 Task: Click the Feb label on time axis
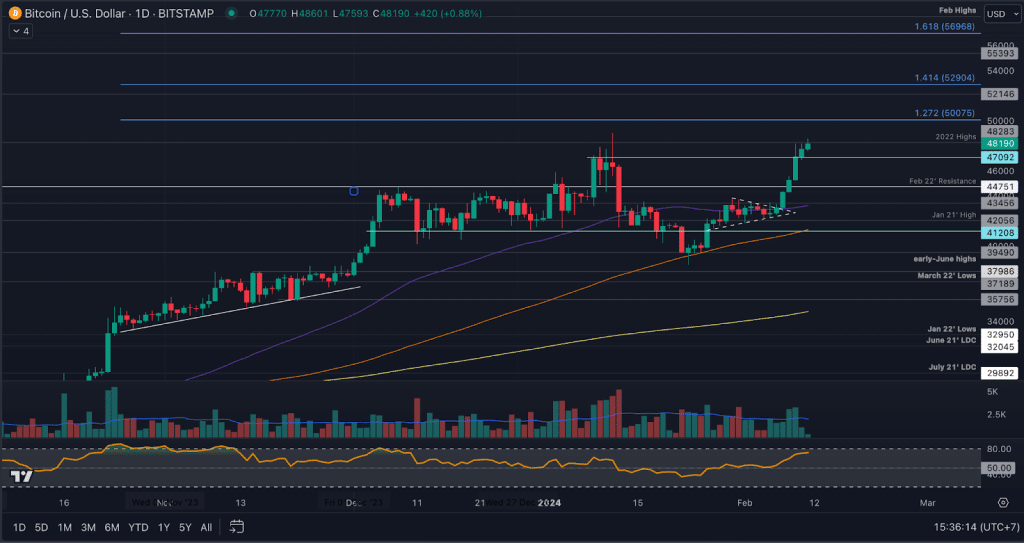(744, 502)
